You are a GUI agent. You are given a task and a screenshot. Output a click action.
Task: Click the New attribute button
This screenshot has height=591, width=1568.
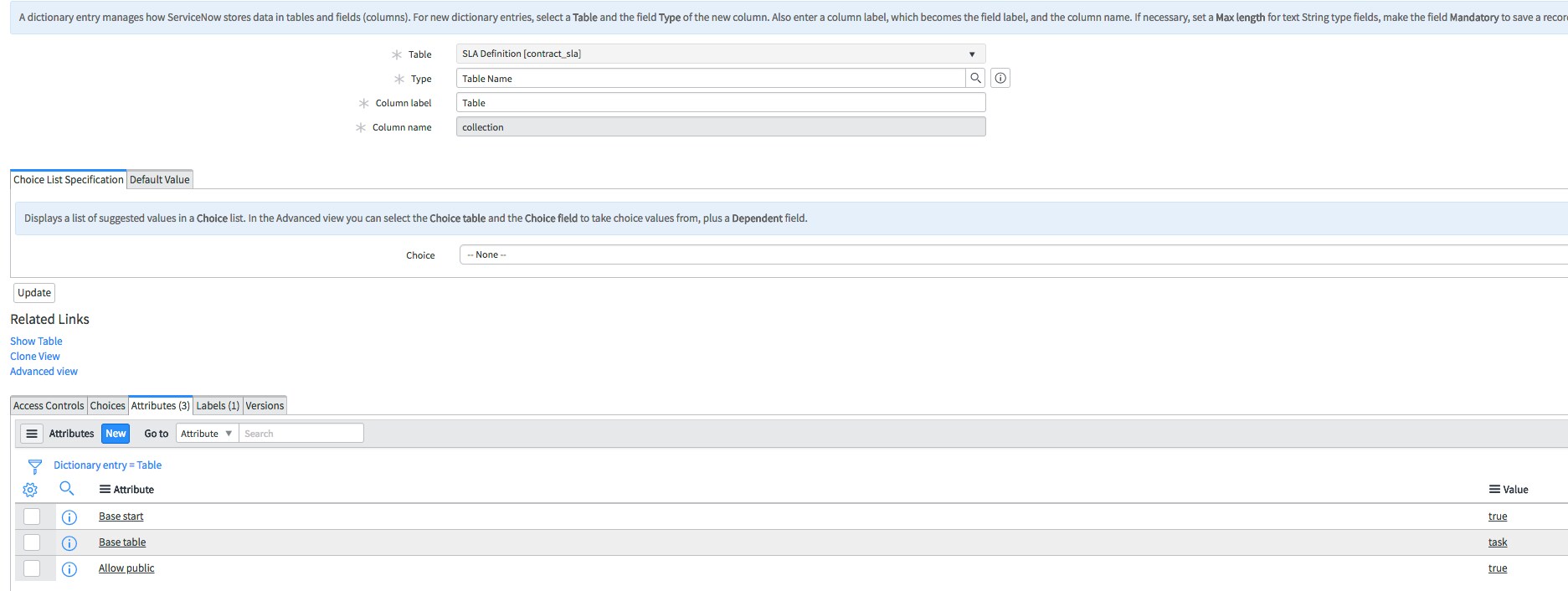116,434
